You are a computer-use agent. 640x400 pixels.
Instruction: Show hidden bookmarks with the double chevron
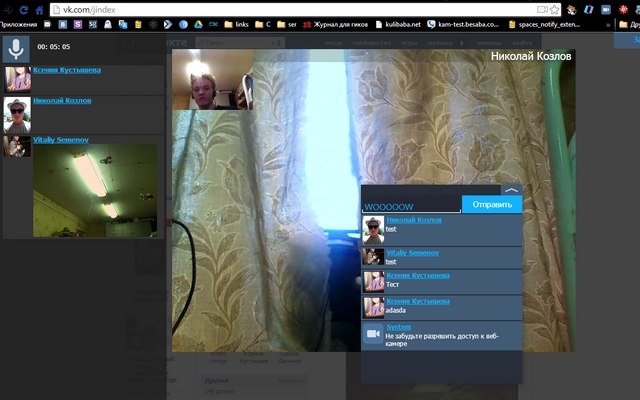coord(608,25)
